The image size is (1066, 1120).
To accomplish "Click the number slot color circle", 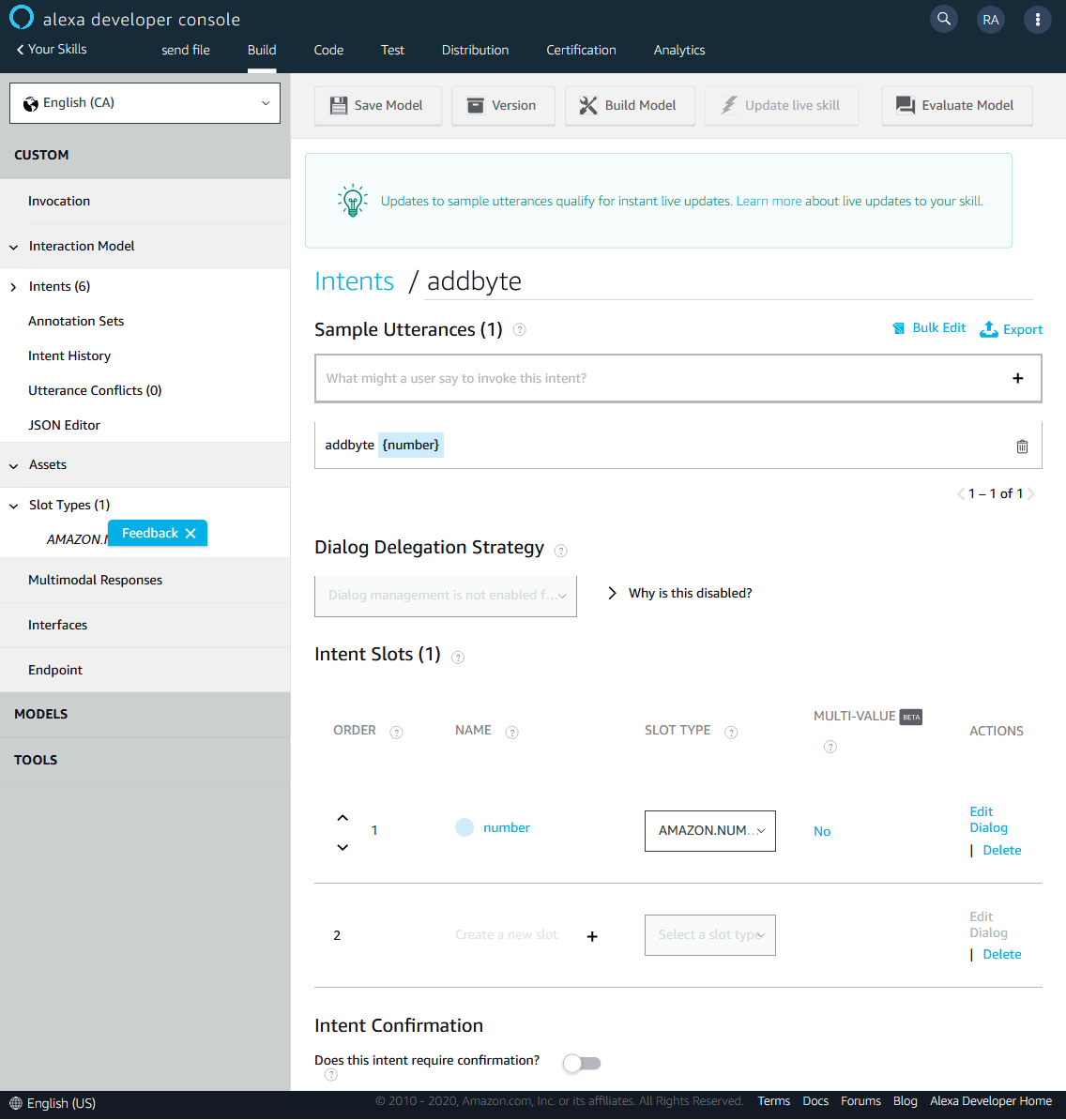I will pyautogui.click(x=464, y=827).
